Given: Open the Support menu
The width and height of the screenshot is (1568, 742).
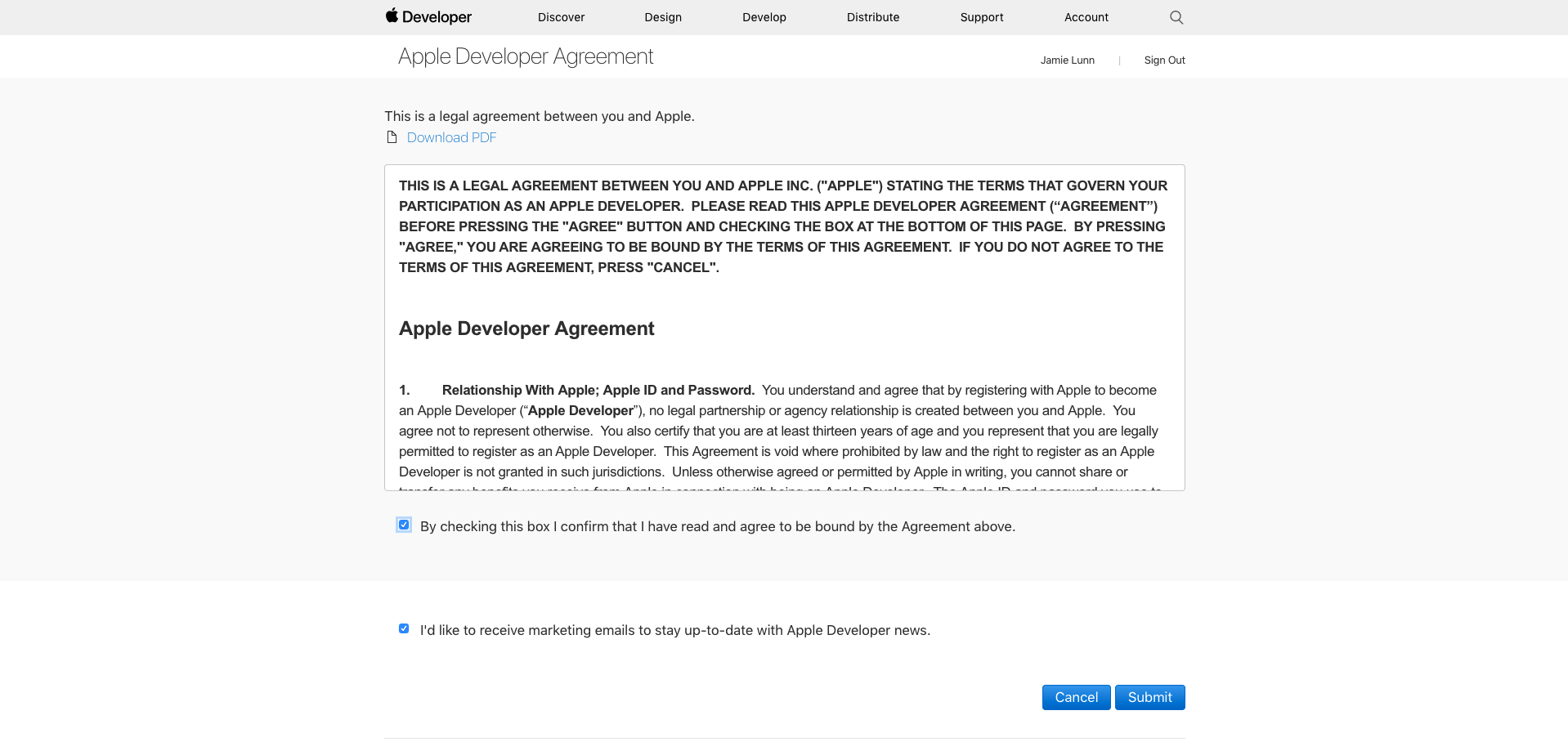Looking at the screenshot, I should tap(982, 17).
